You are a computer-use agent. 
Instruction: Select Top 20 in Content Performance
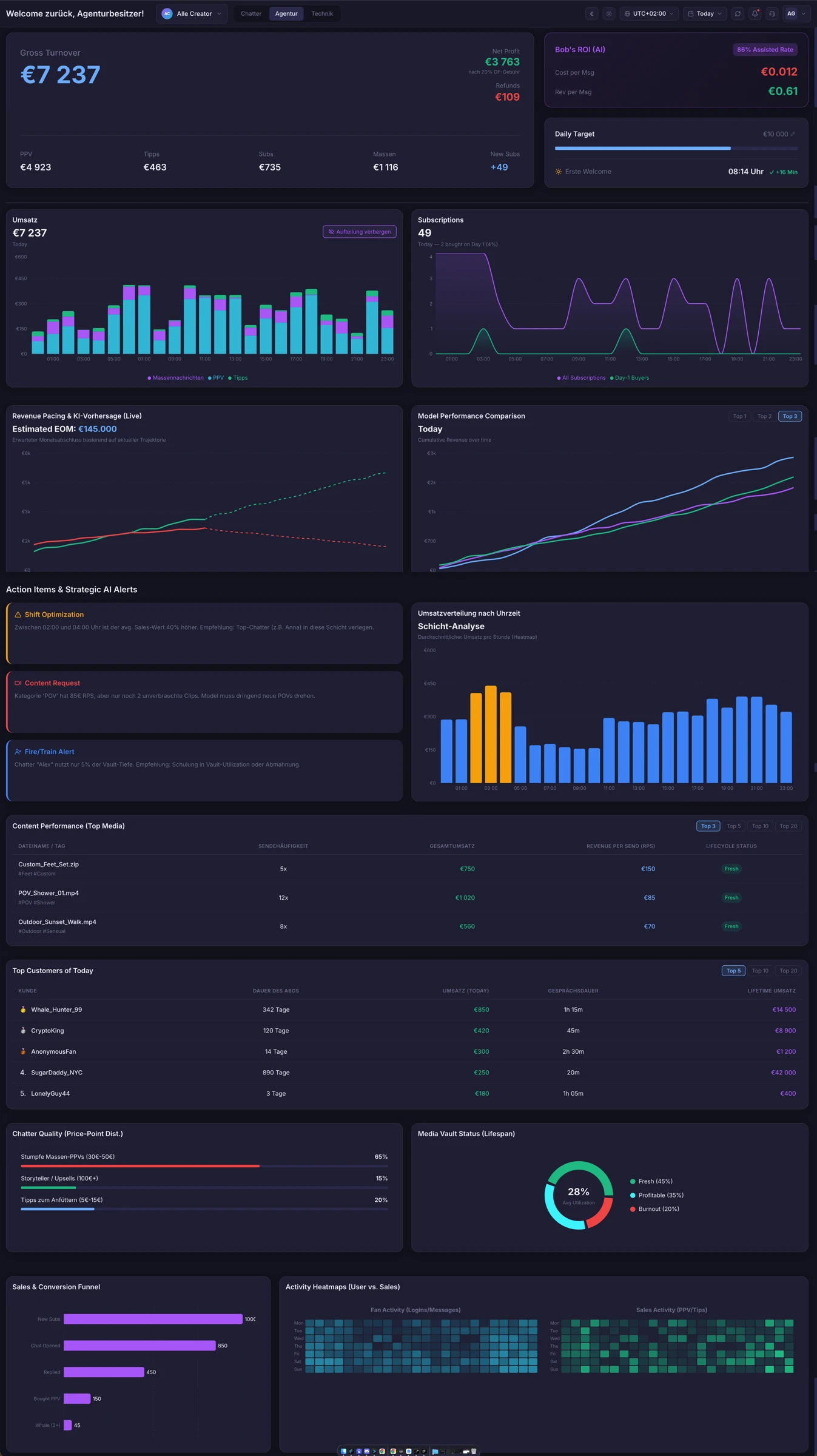[x=788, y=826]
